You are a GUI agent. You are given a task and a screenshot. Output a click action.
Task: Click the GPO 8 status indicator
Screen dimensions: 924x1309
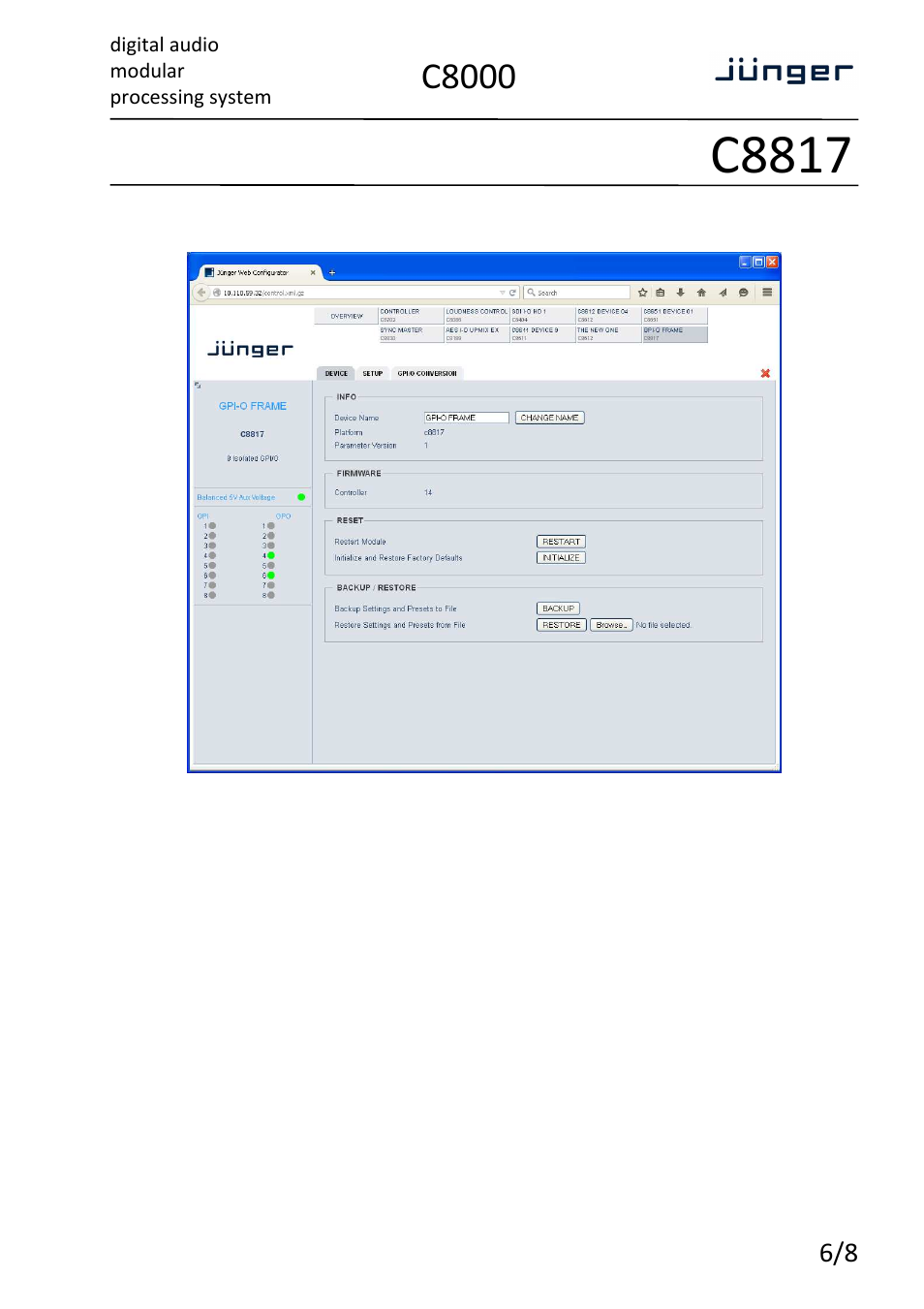tap(271, 595)
